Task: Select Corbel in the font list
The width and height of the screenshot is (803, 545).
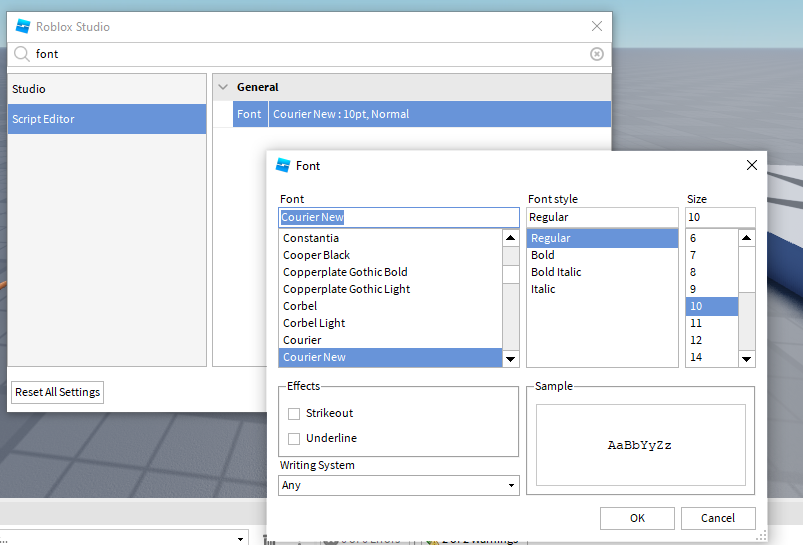Action: pos(390,306)
